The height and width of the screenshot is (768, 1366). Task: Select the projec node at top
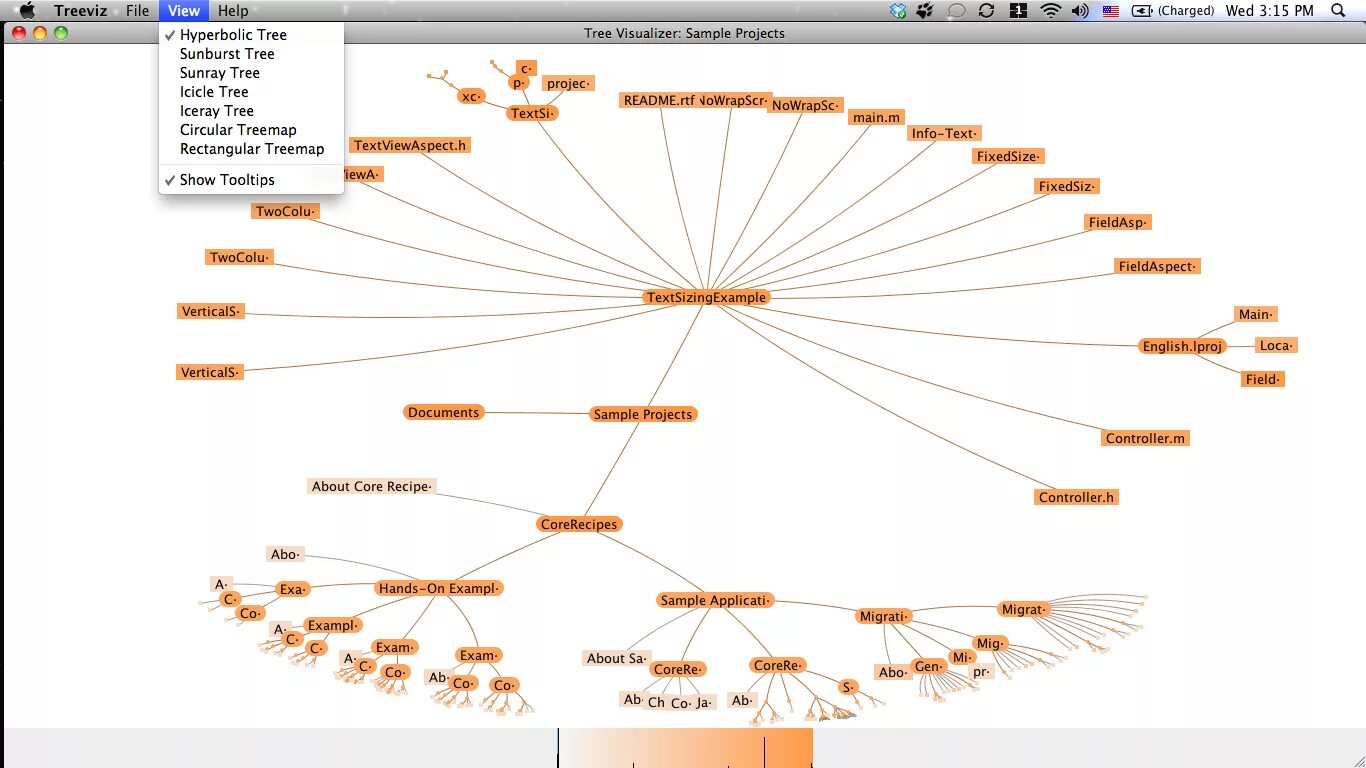568,83
